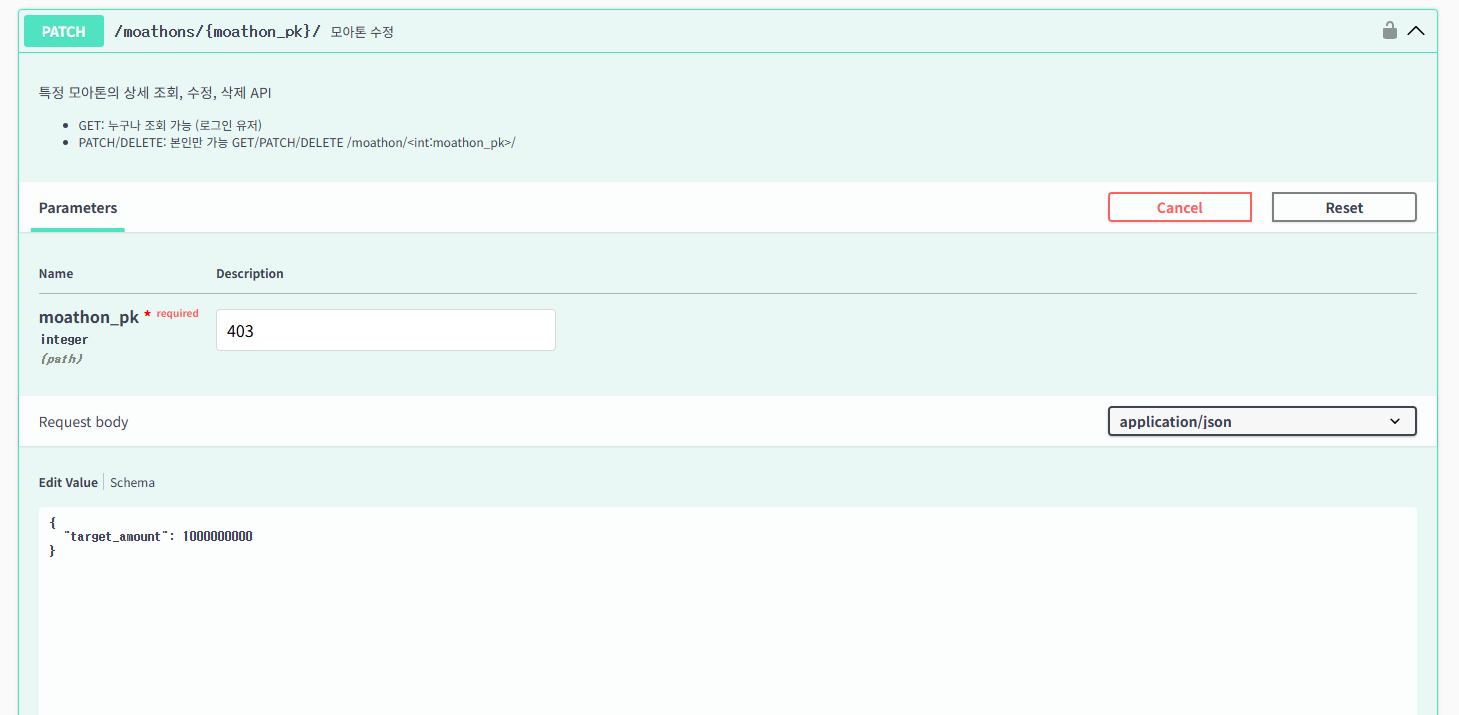Click the green PATCH method badge

[64, 32]
